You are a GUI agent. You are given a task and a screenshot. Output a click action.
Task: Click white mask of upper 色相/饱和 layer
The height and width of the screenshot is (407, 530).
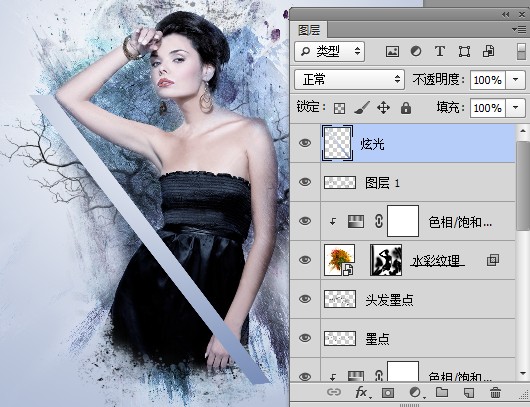click(x=403, y=221)
